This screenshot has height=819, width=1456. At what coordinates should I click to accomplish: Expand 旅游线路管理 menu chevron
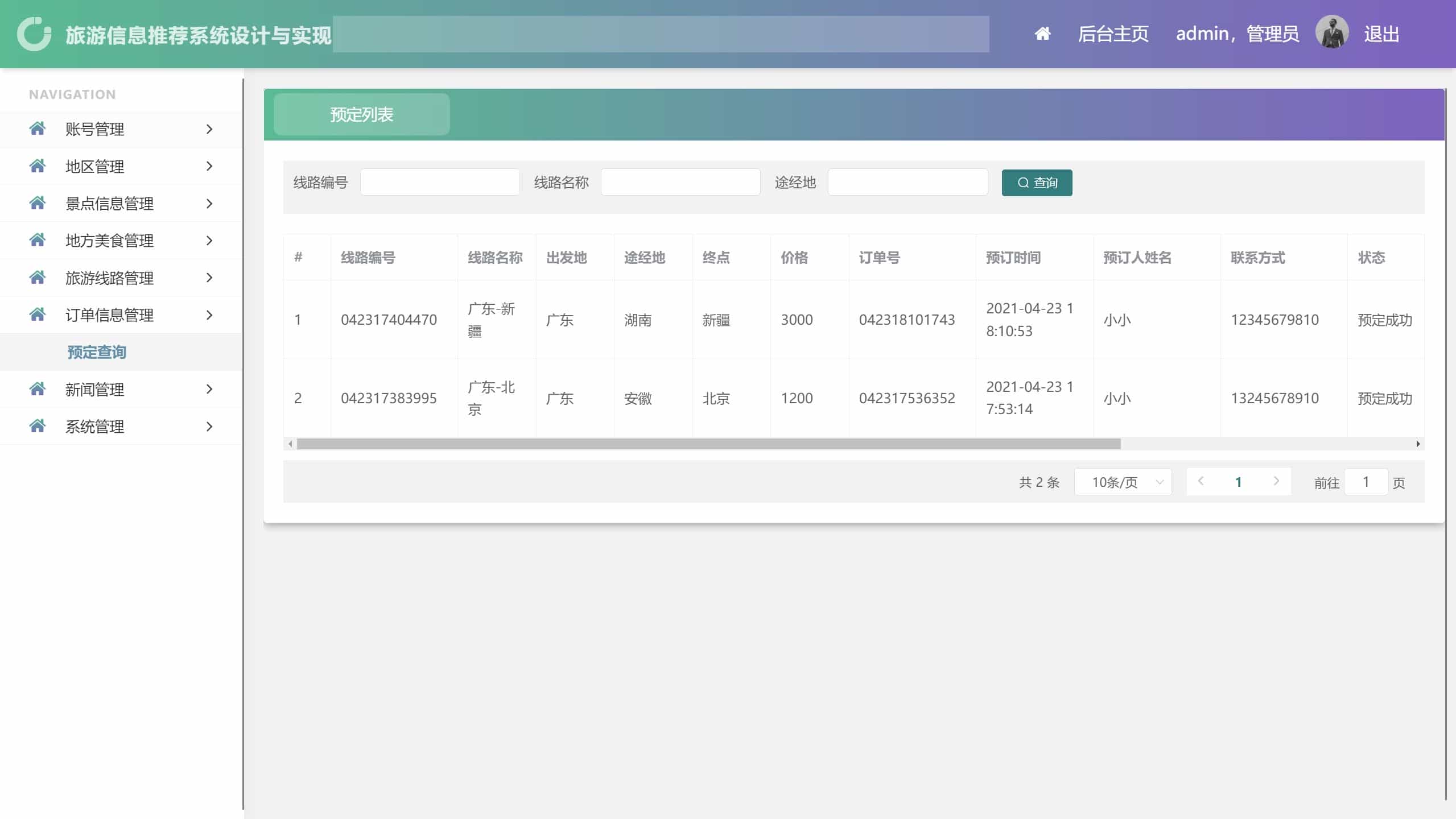click(209, 278)
